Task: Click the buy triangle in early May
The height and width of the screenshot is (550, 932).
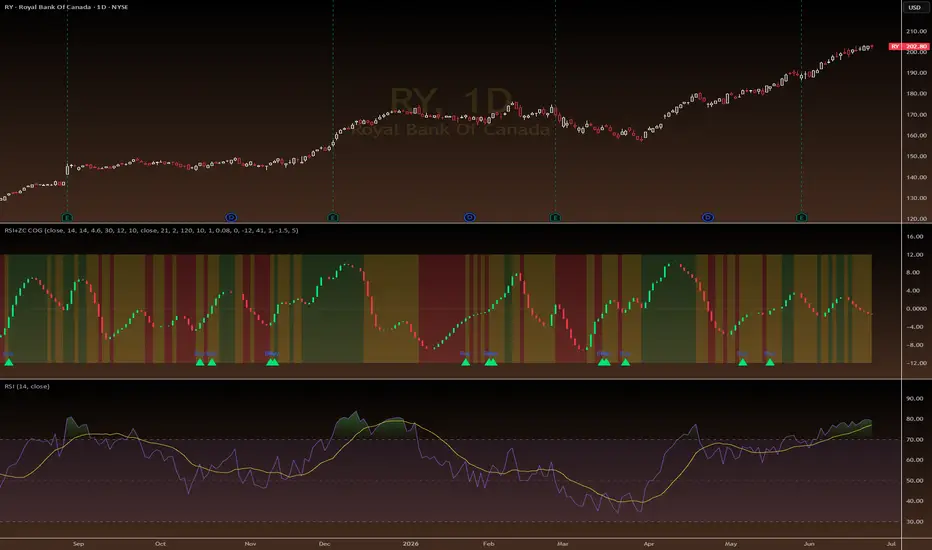Action: pos(742,362)
